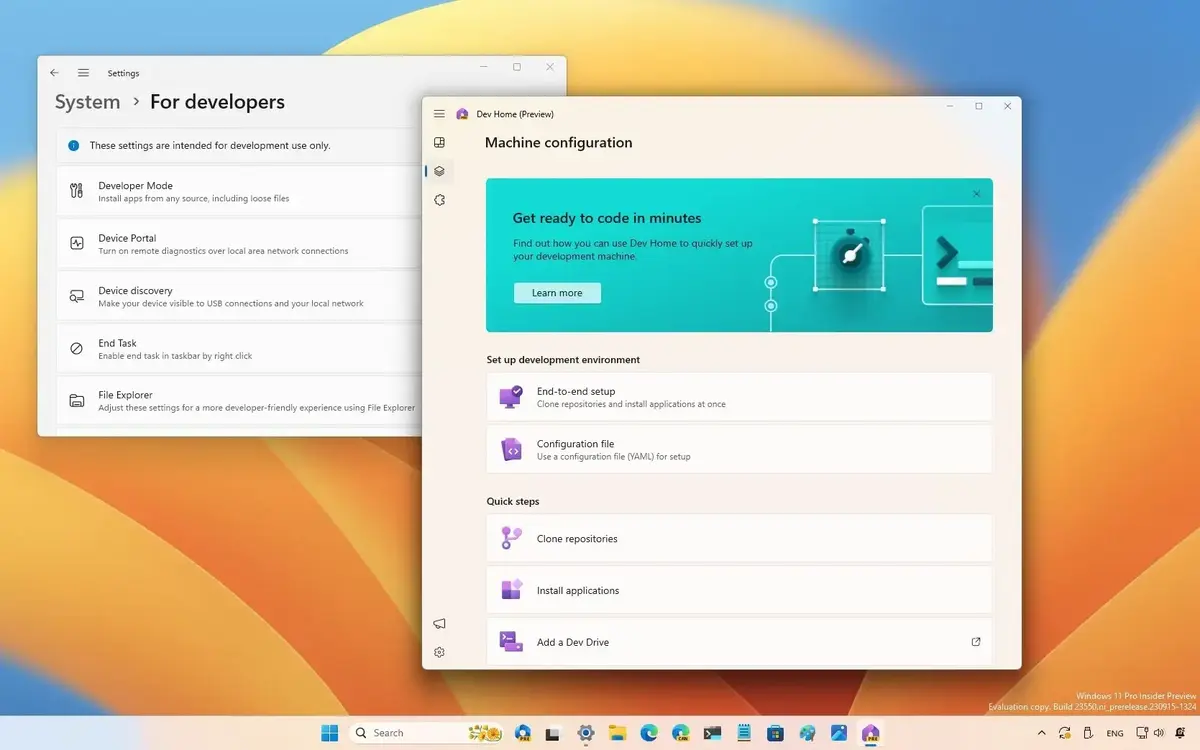
Task: Click the taskbar Search box
Action: click(410, 733)
